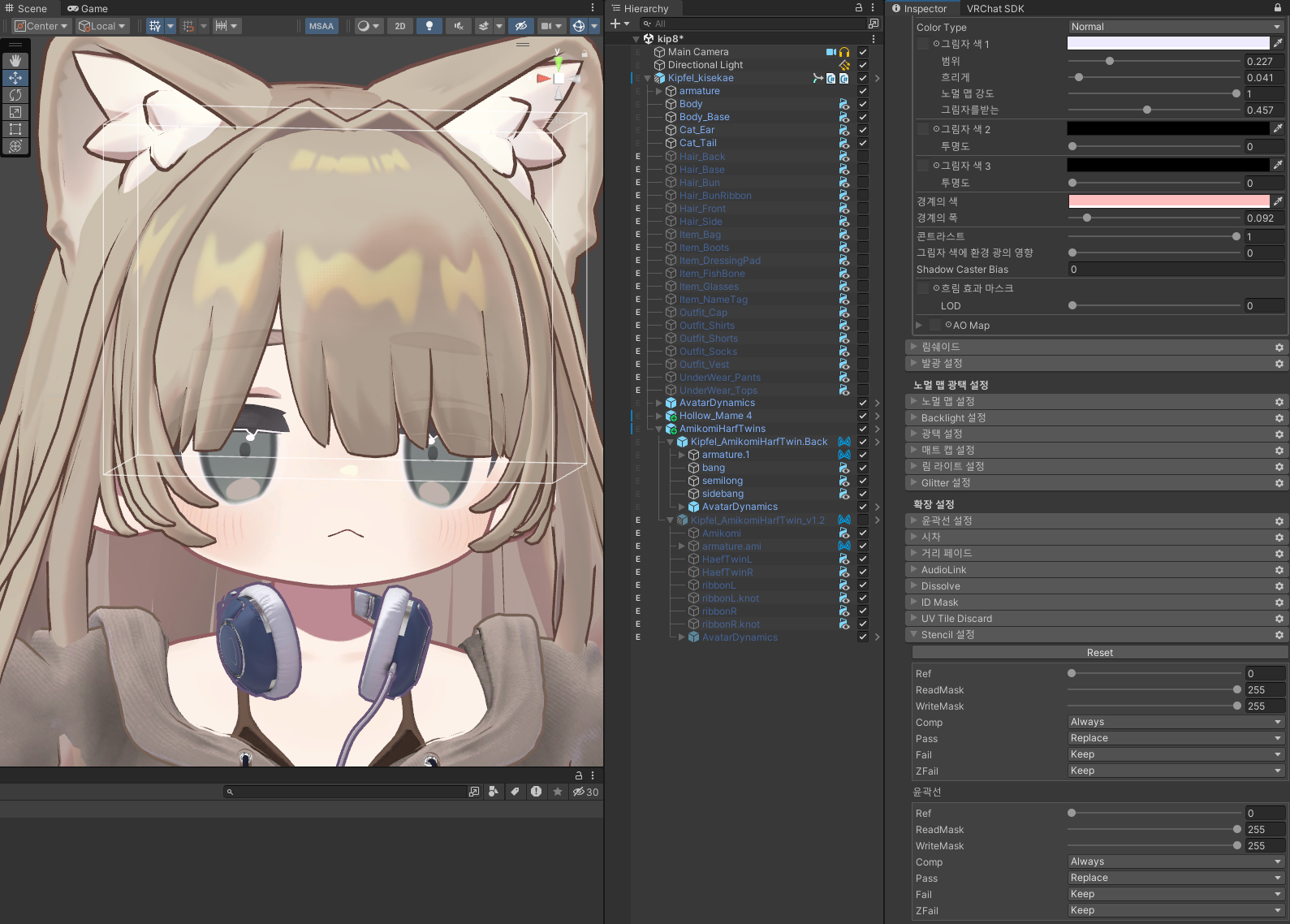Click the pink outline color swatch
Screen dimensions: 1290x924
click(x=1168, y=201)
